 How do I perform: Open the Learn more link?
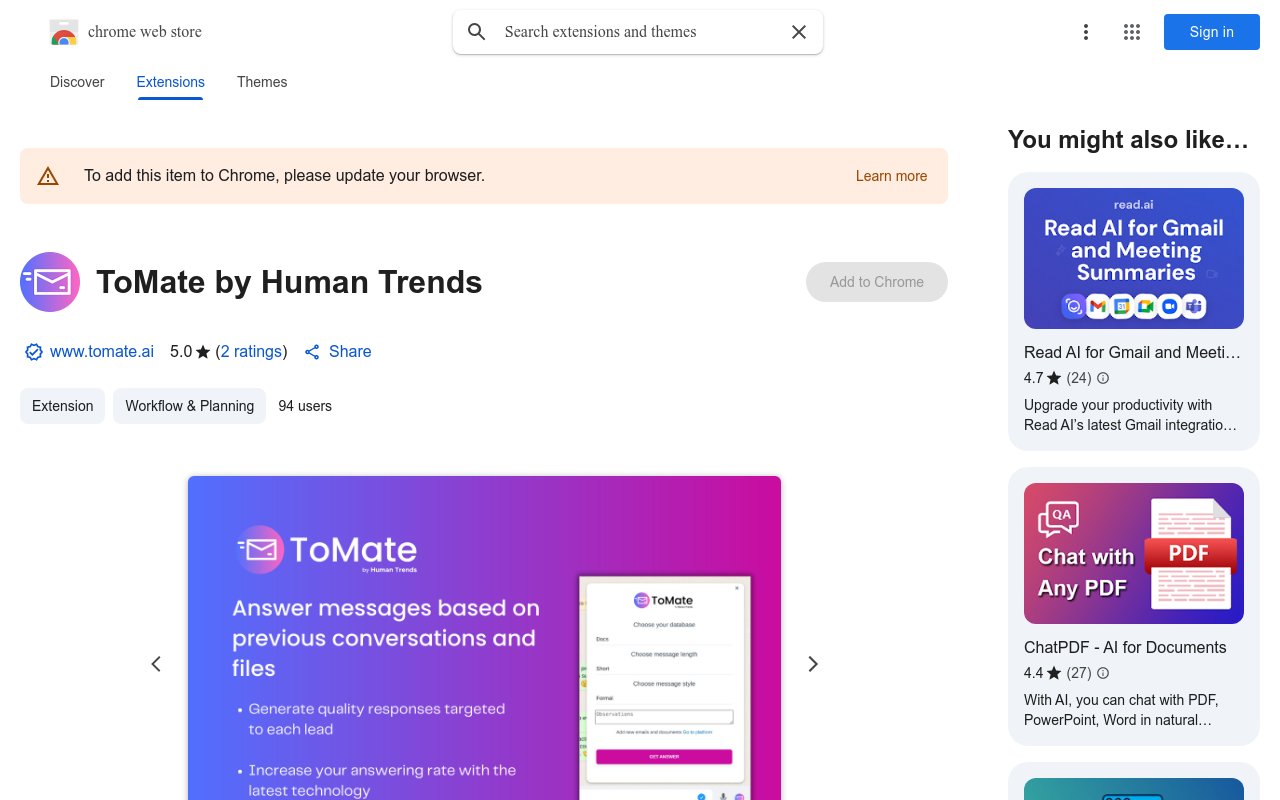[x=891, y=176]
